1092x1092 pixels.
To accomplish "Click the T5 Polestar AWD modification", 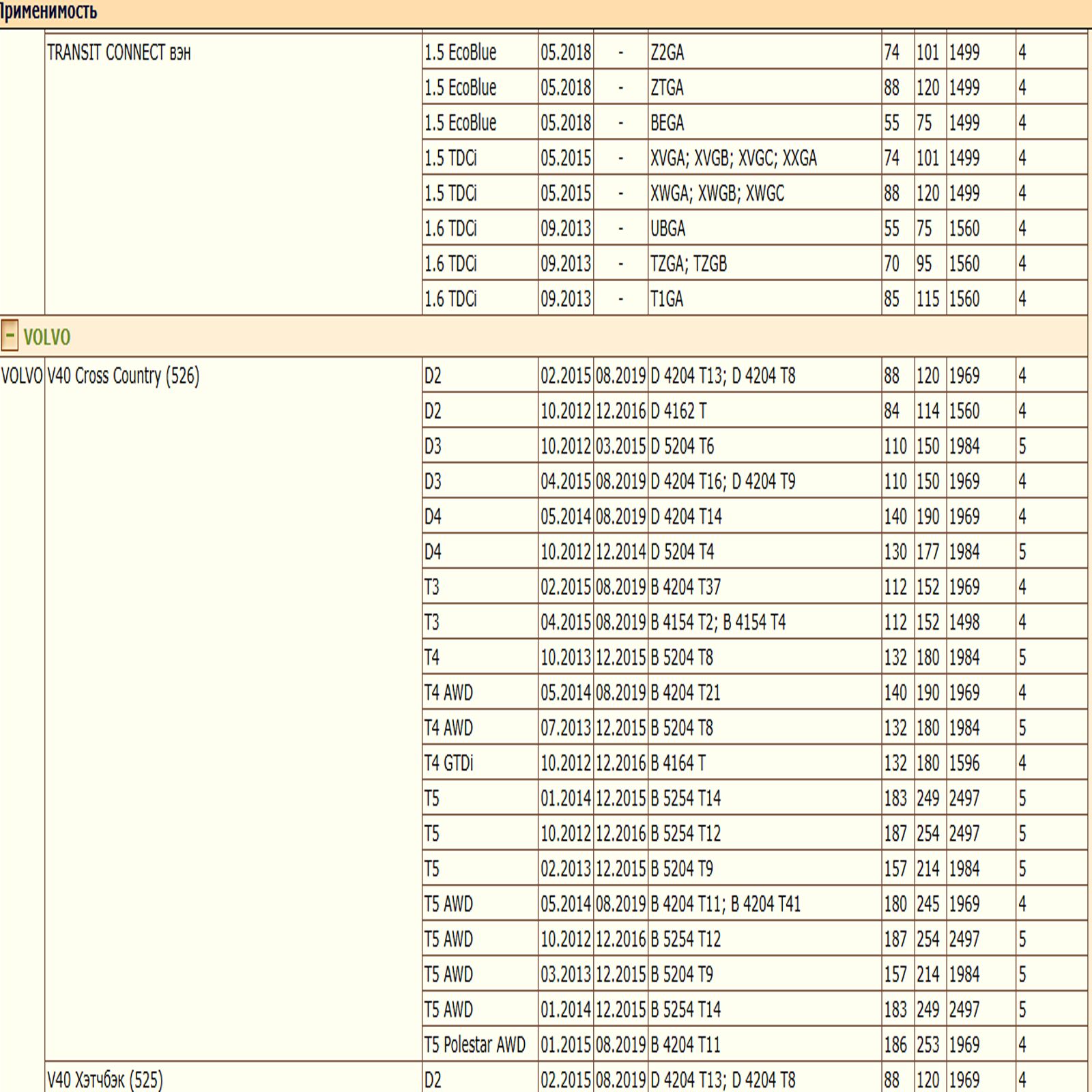I will 474,1045.
